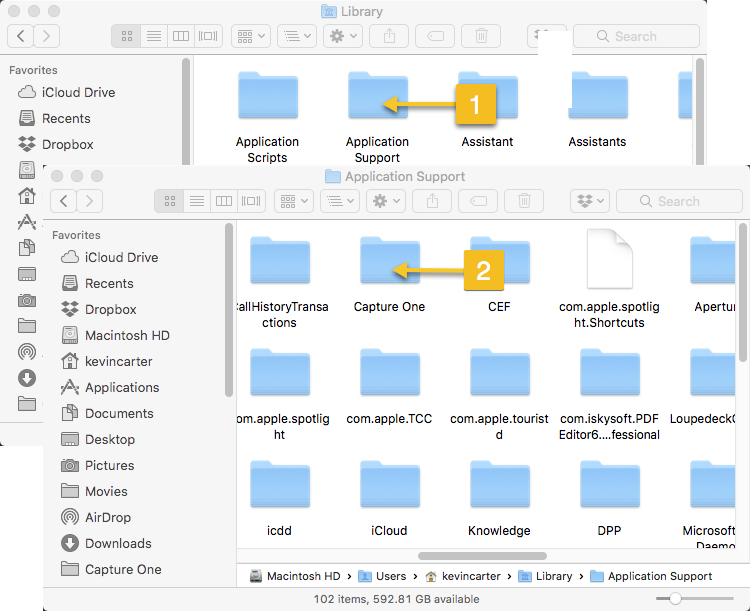The image size is (750, 611).
Task: Click the Edit Tags icon in Application Support toolbar
Action: pos(478,201)
